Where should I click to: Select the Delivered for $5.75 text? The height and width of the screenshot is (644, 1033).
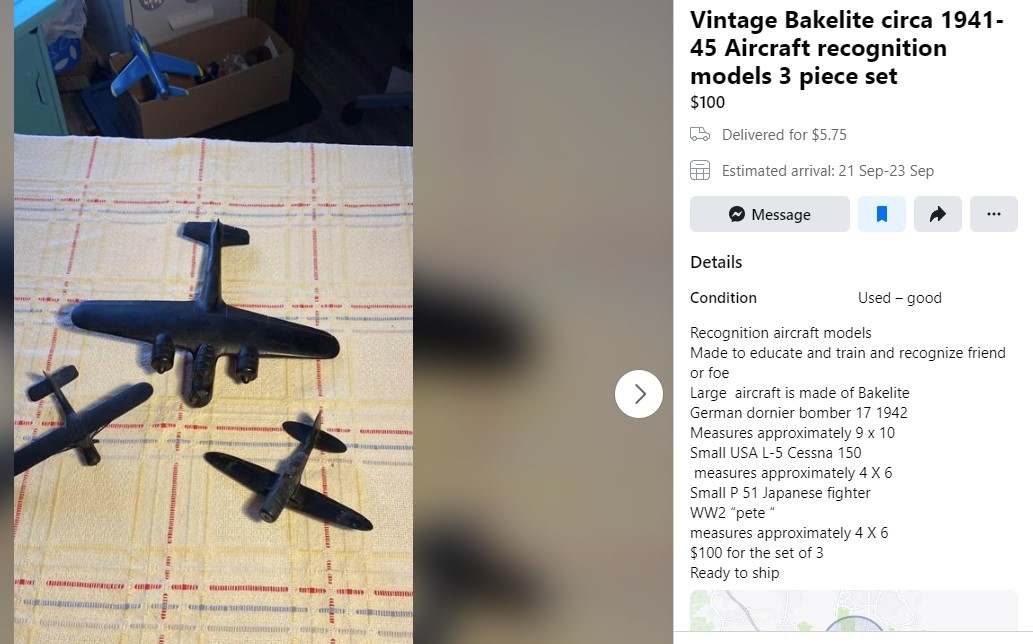pos(784,135)
